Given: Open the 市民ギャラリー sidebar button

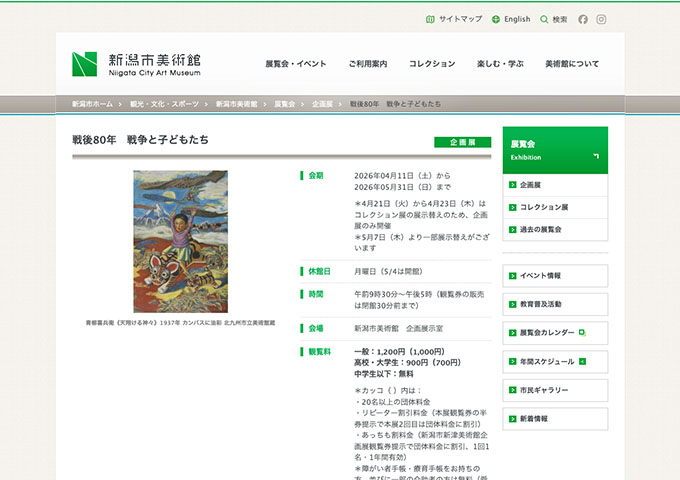Looking at the screenshot, I should (x=555, y=390).
